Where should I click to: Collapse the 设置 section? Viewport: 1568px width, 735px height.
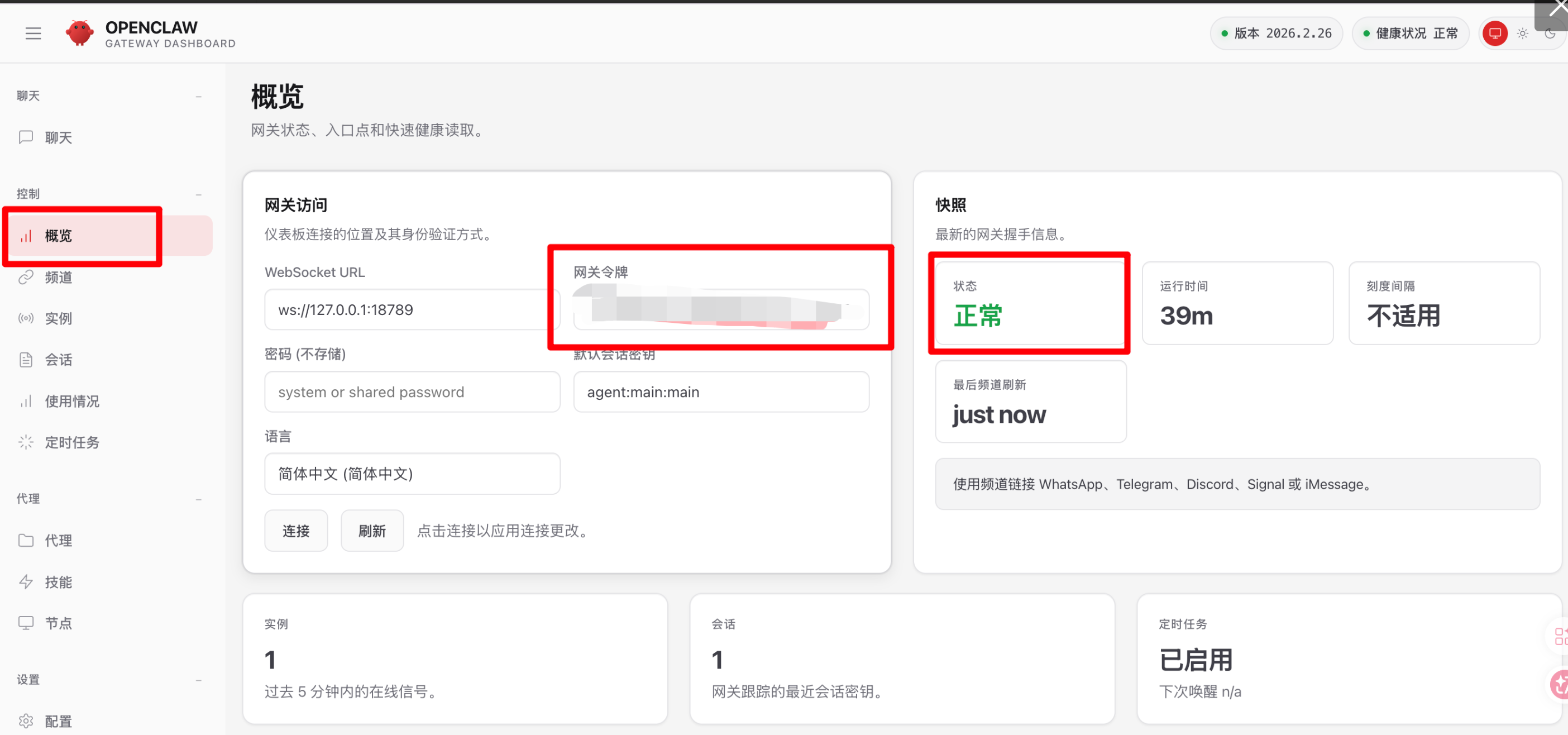[x=198, y=679]
